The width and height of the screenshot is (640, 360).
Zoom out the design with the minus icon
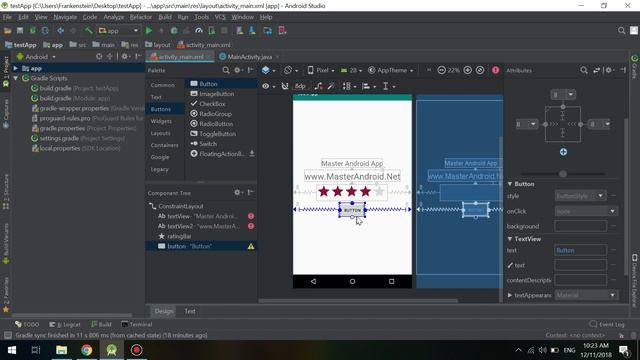pos(441,70)
